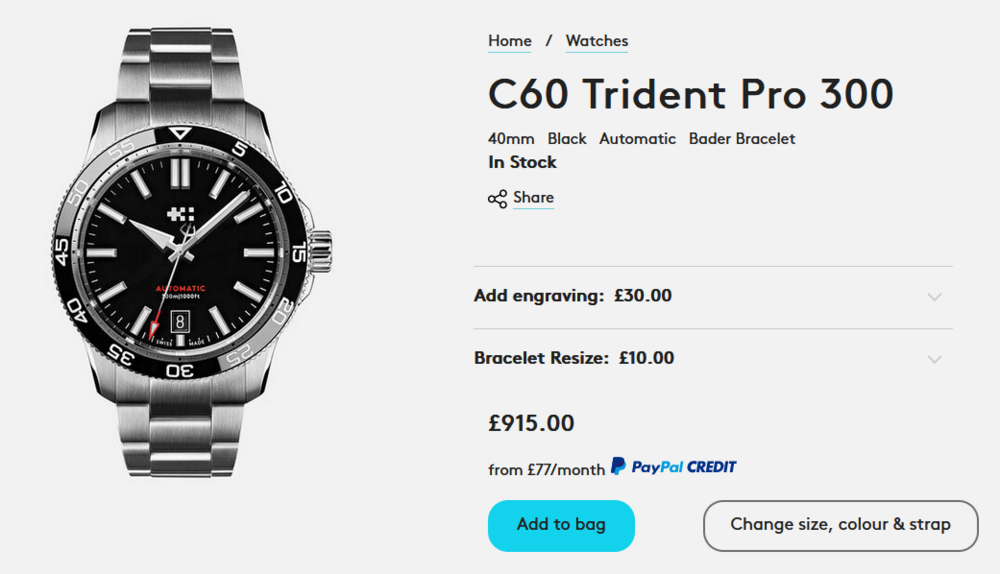This screenshot has height=574, width=1000.
Task: Go to the Home breadcrumb
Action: 510,41
